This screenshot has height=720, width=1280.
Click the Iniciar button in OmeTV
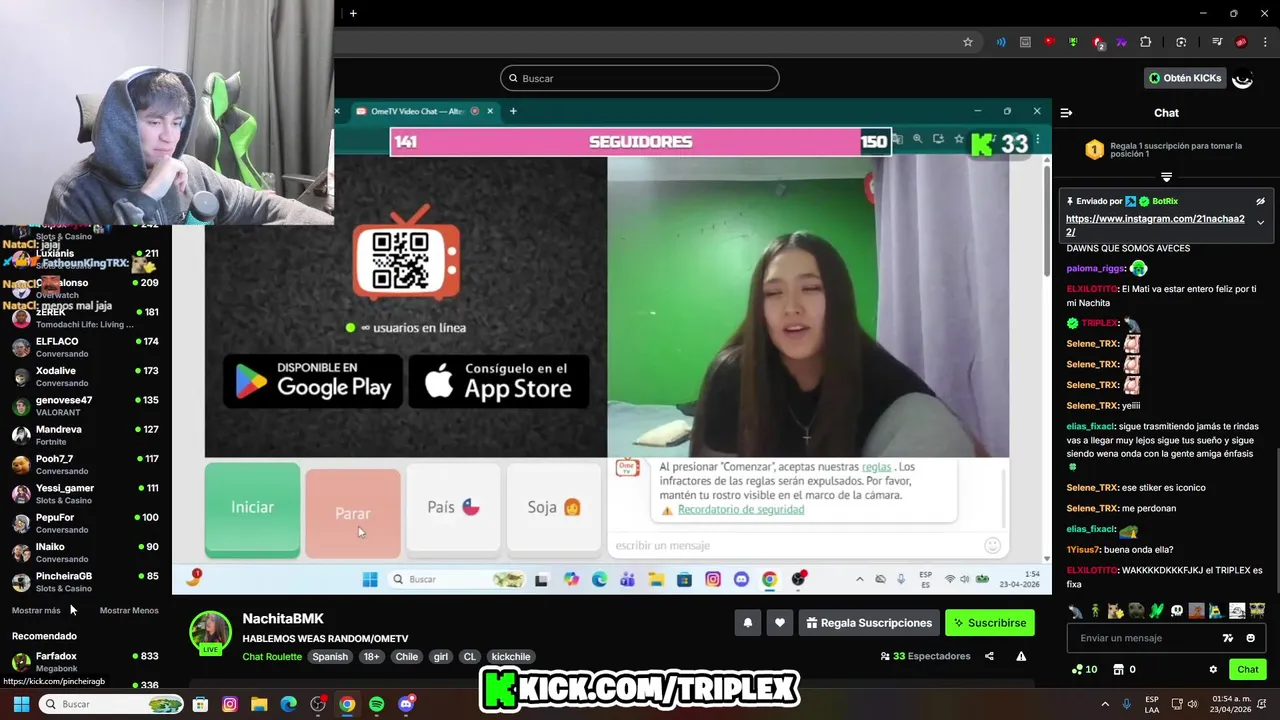click(252, 508)
